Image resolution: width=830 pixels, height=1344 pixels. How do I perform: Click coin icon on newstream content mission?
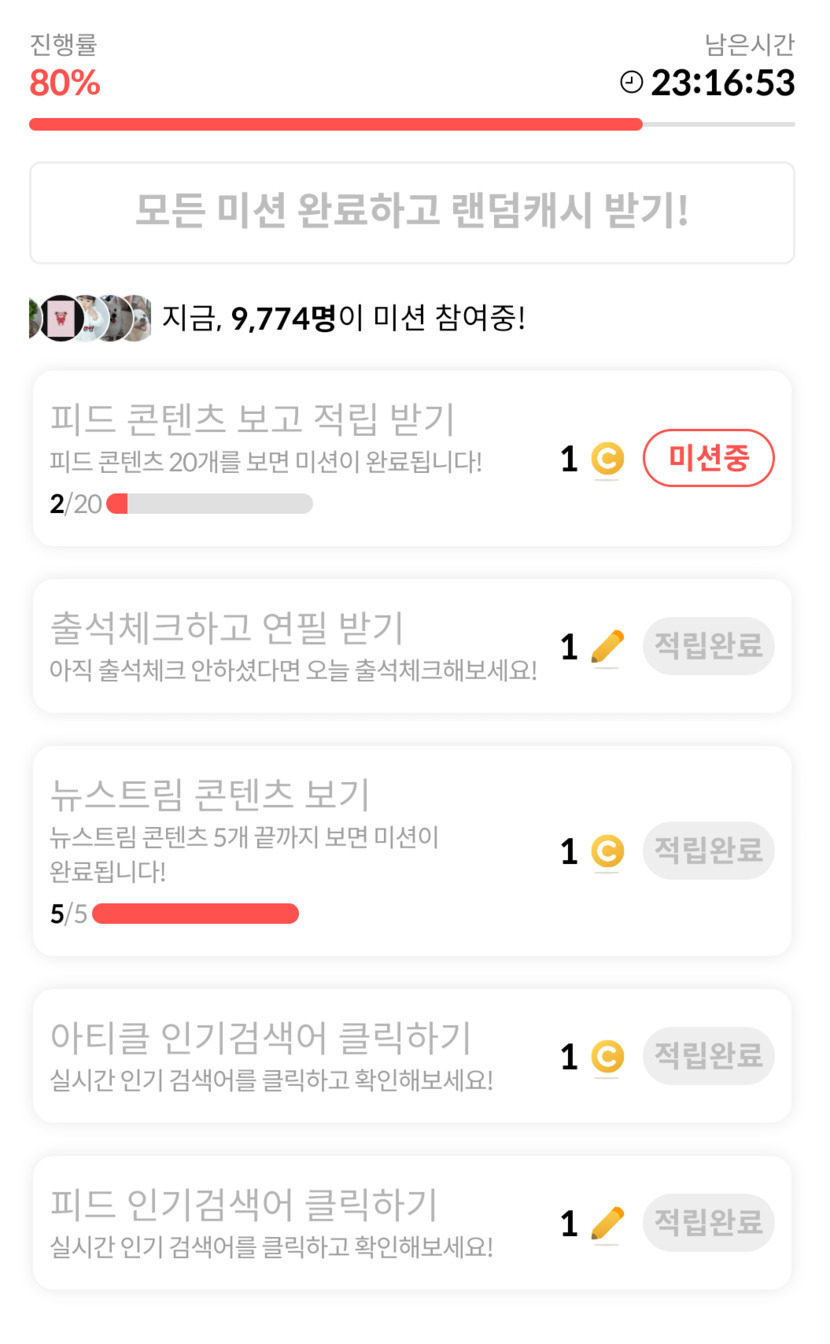(607, 852)
